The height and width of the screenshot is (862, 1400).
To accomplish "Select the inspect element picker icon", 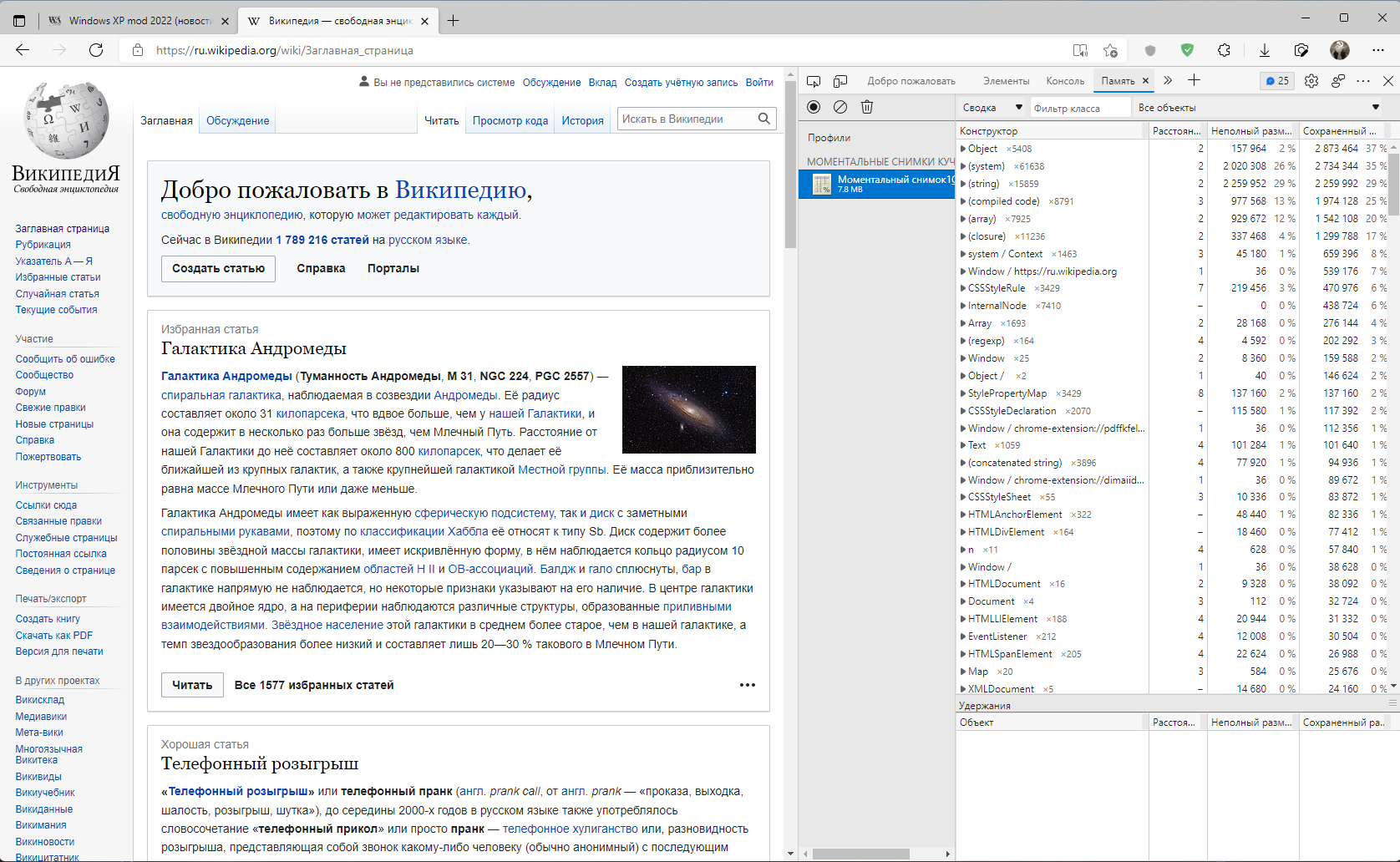I will [x=814, y=81].
